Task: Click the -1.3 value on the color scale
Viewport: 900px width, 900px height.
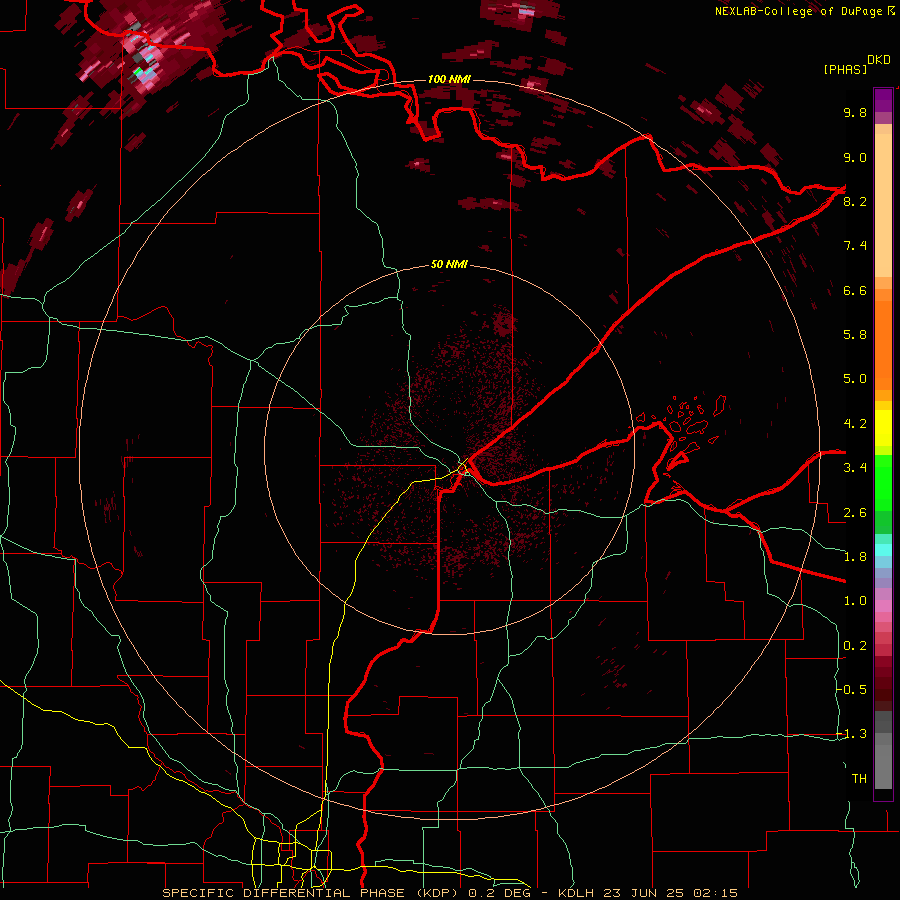Action: point(853,734)
